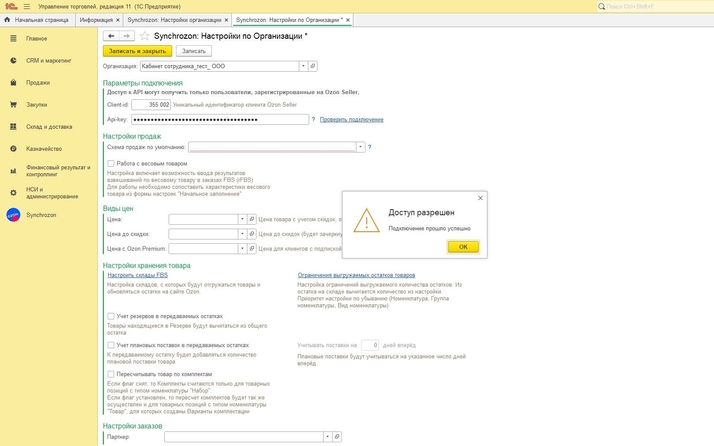Expand the Организация dropdown list
Viewport: 714px width, 446px height.
(301, 66)
